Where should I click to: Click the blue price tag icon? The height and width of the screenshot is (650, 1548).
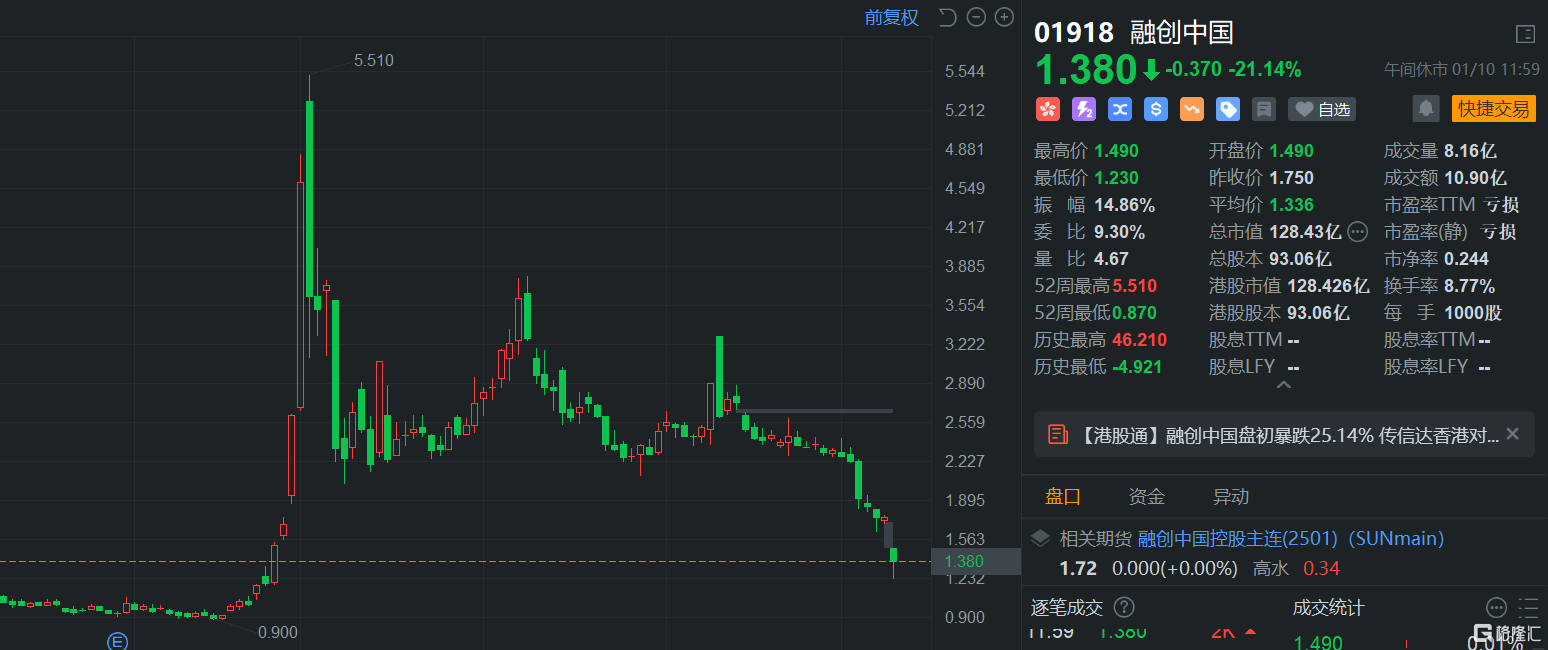click(1227, 109)
